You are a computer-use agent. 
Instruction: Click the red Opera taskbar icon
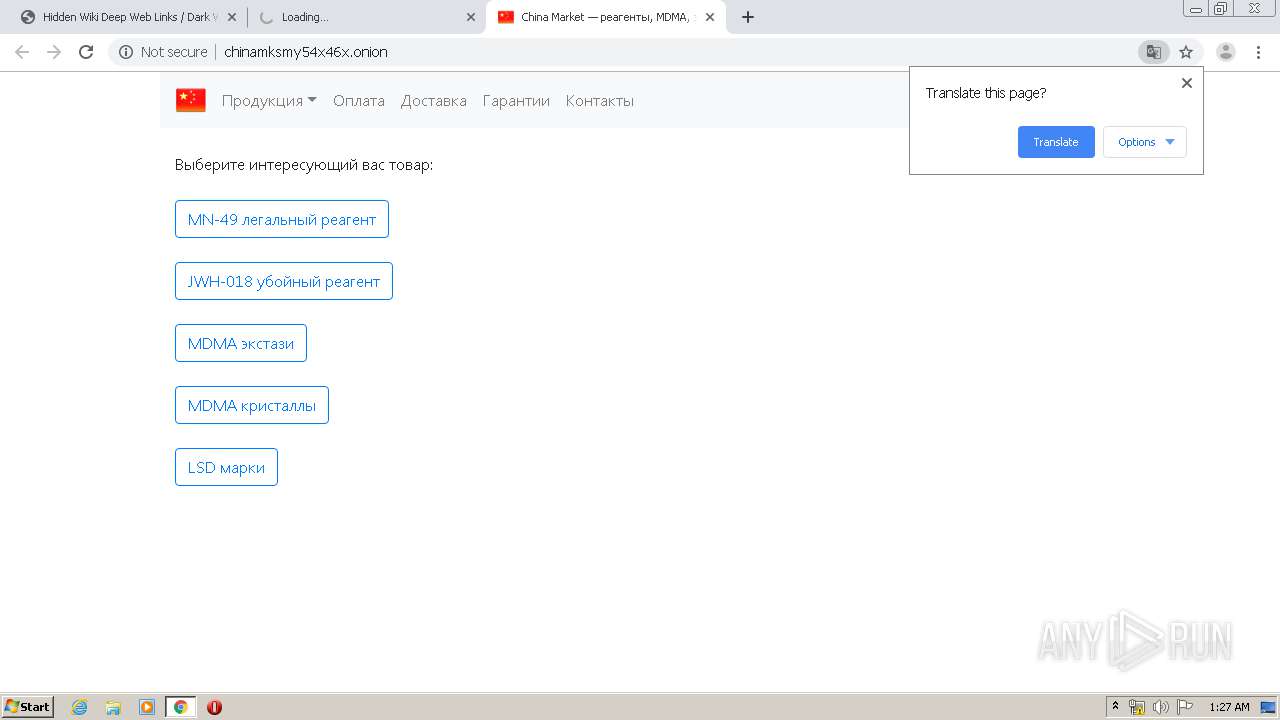pos(214,707)
